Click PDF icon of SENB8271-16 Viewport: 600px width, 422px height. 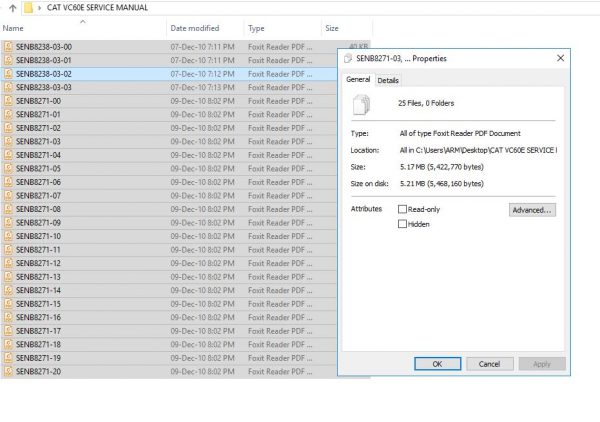[x=8, y=317]
